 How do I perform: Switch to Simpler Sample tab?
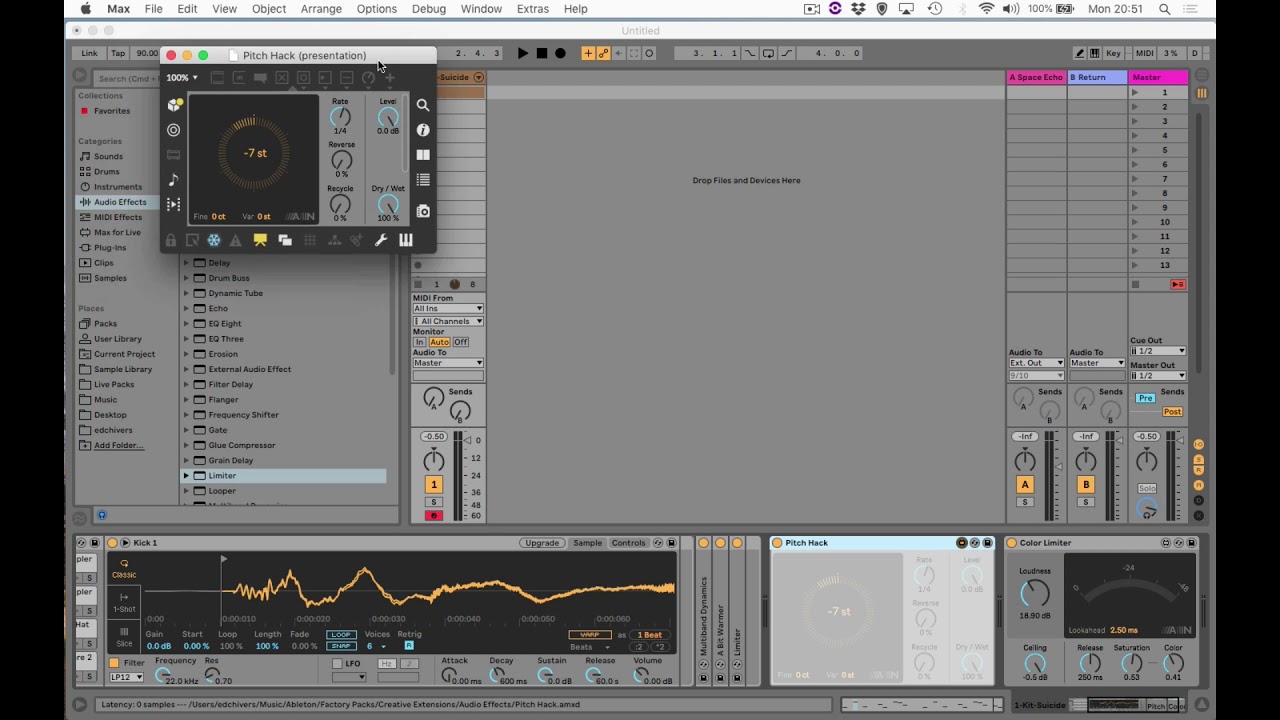[x=588, y=543]
